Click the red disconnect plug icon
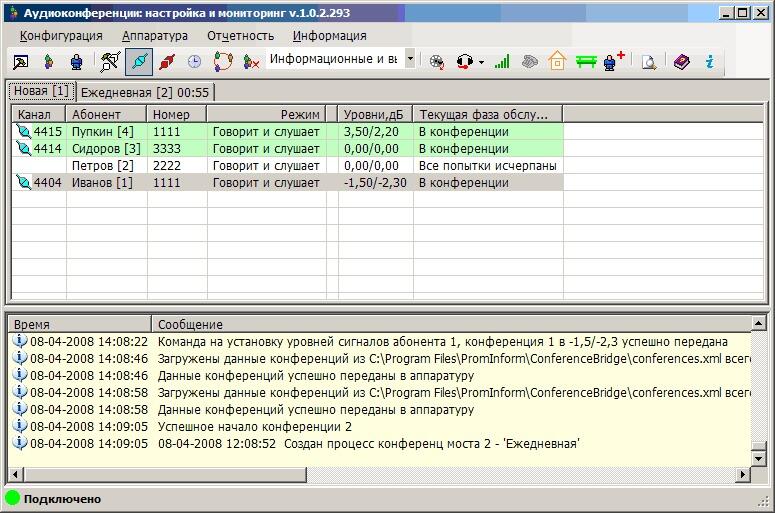The width and height of the screenshot is (775, 513). 167,62
